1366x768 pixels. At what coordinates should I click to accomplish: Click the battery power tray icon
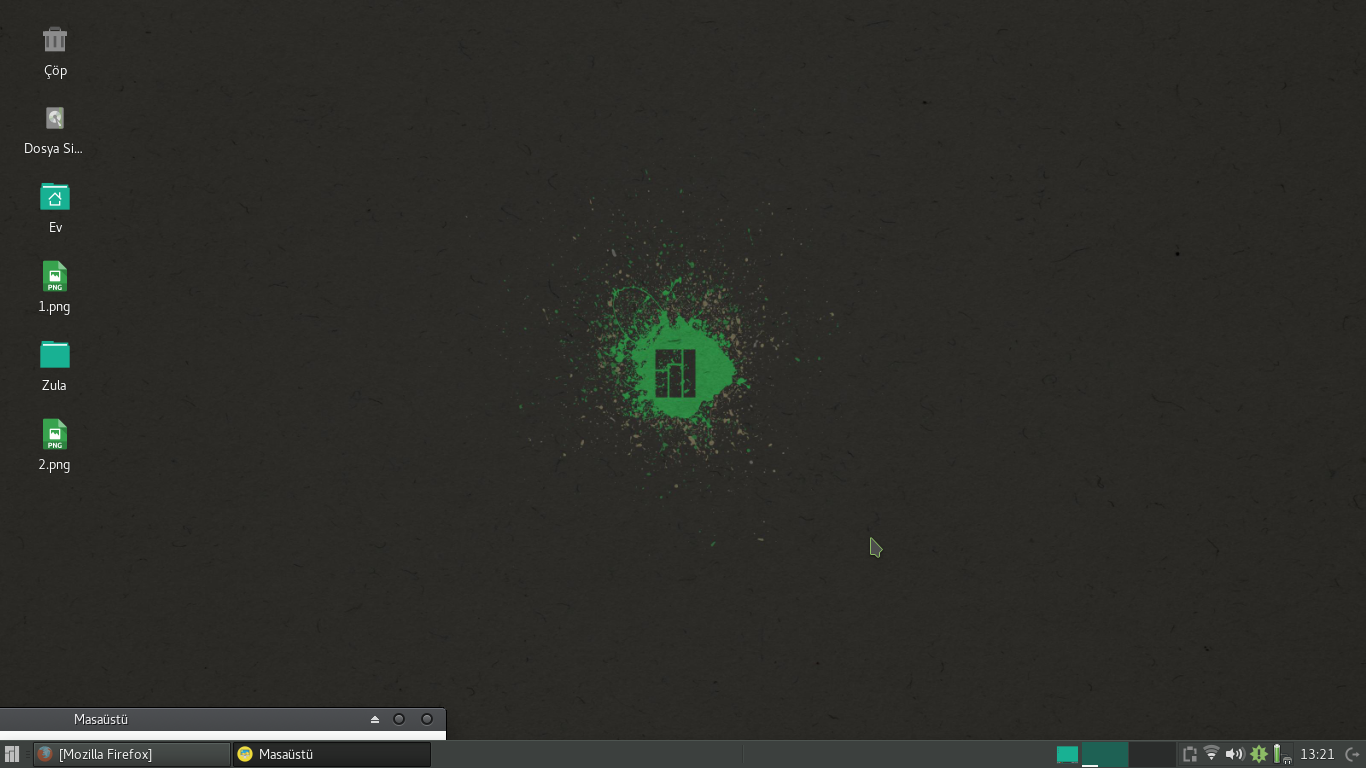pos(1281,754)
